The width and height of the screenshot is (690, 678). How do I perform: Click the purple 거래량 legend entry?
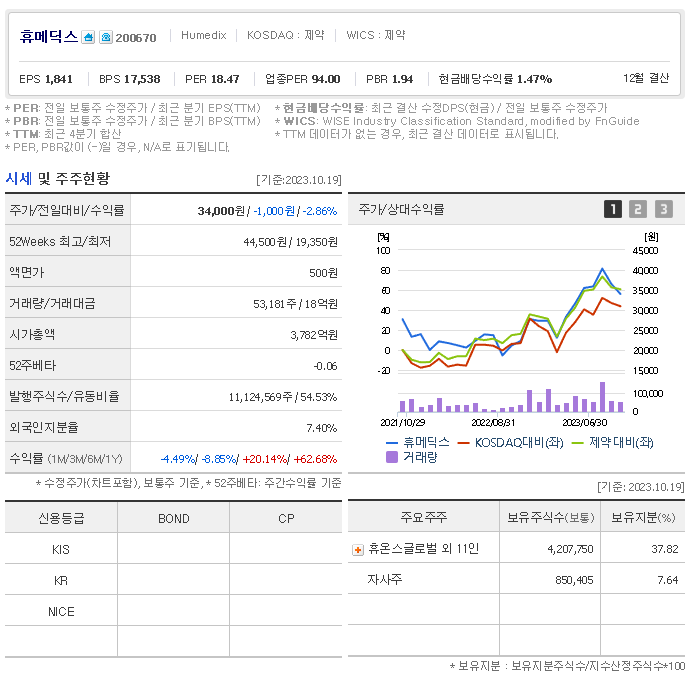coord(411,457)
